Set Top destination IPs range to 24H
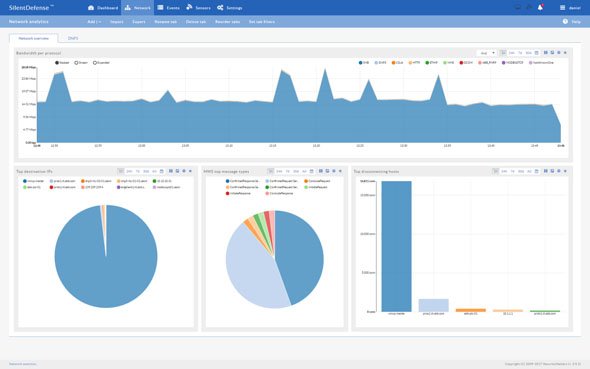590x369 pixels. pyautogui.click(x=129, y=171)
